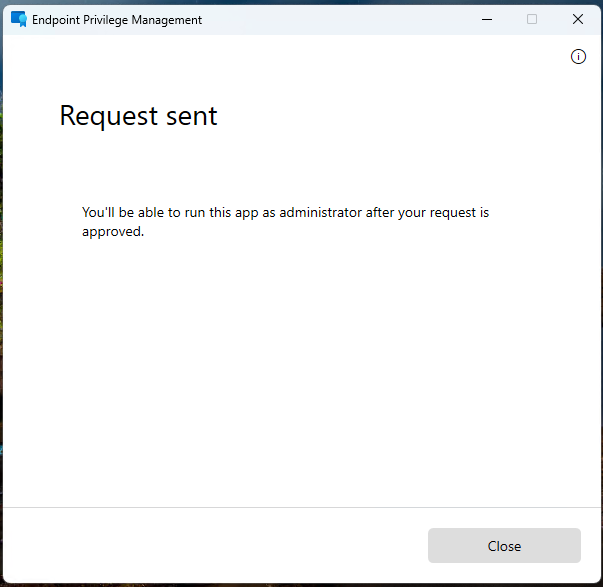
Task: Click the 'Endpoint Privilege Management' window title
Action: pos(117,20)
